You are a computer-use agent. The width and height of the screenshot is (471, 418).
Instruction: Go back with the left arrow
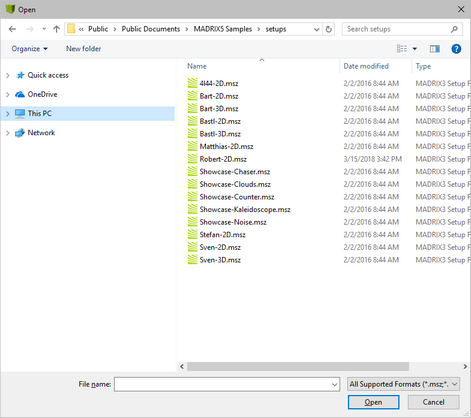tap(12, 29)
